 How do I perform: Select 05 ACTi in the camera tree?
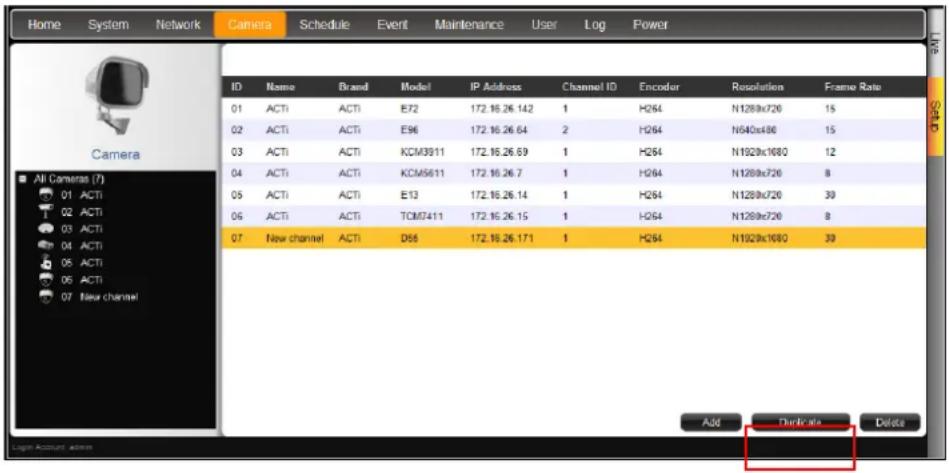coord(81,263)
